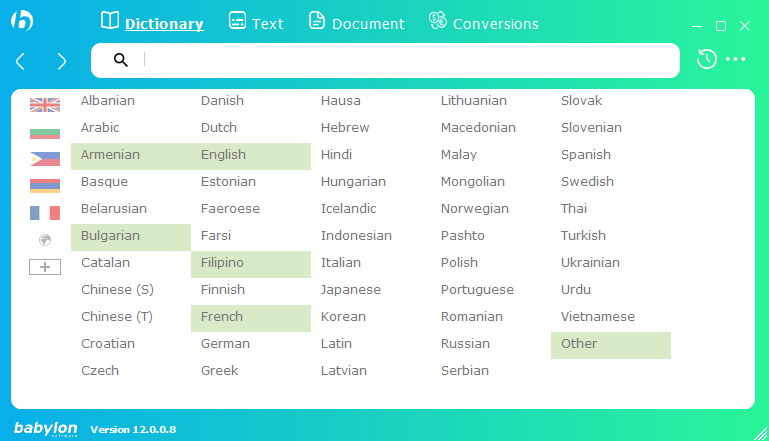769x441 pixels.
Task: Select Czech in the language list
Action: tap(100, 370)
